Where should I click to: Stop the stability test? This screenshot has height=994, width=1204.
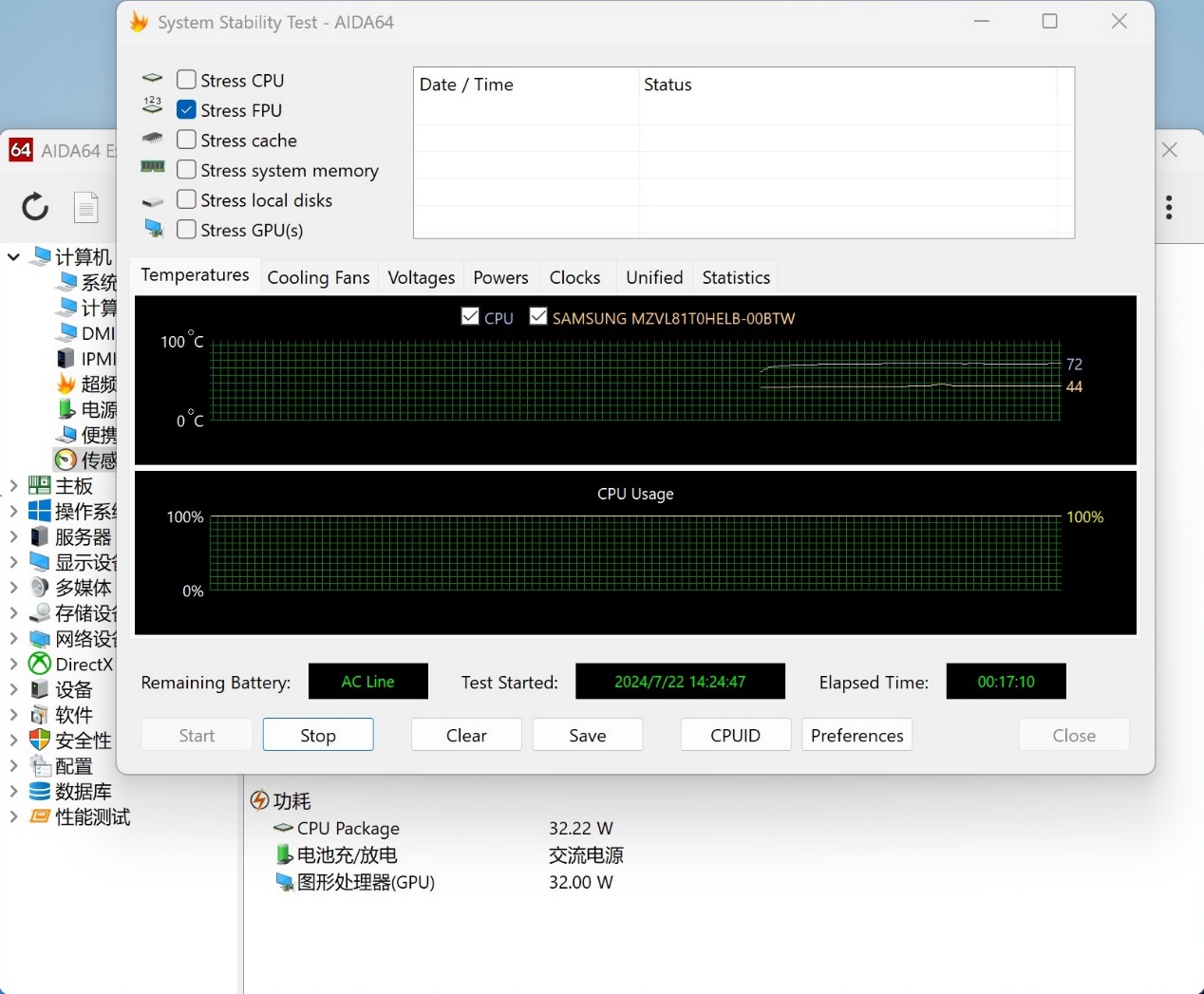[x=318, y=735]
